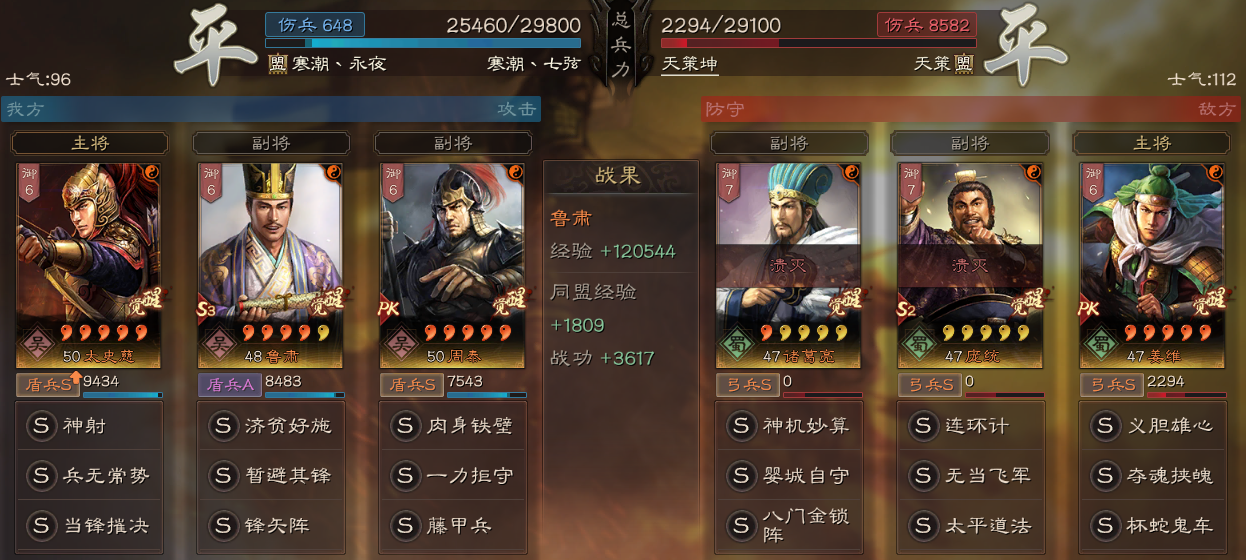Screen dimensions: 1246x560
Task: Click the 防守 敌方 side header
Action: [971, 109]
